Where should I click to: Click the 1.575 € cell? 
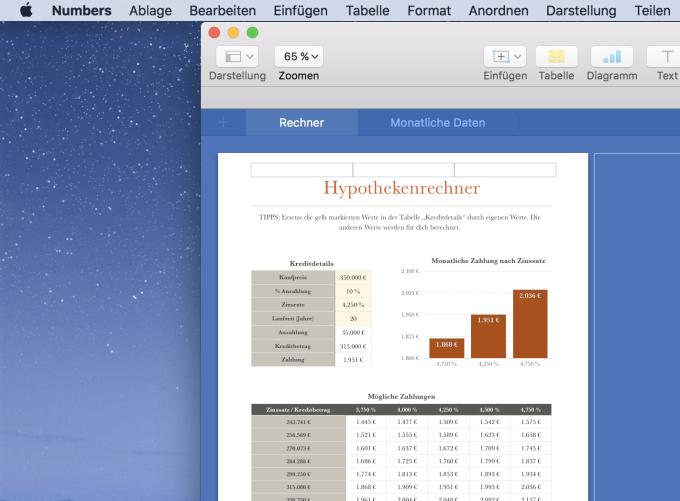[531, 422]
